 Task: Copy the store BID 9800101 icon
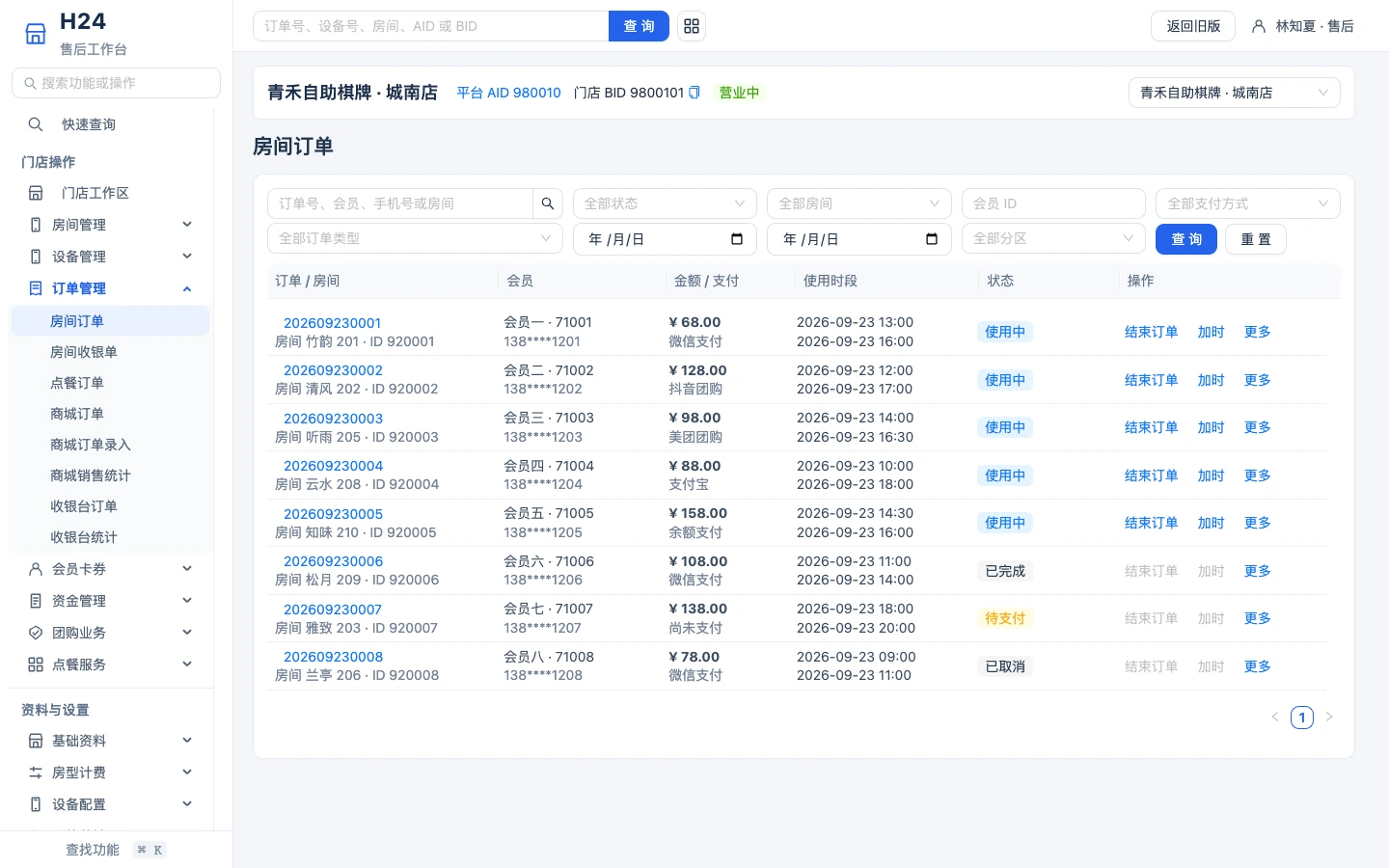pyautogui.click(x=694, y=93)
